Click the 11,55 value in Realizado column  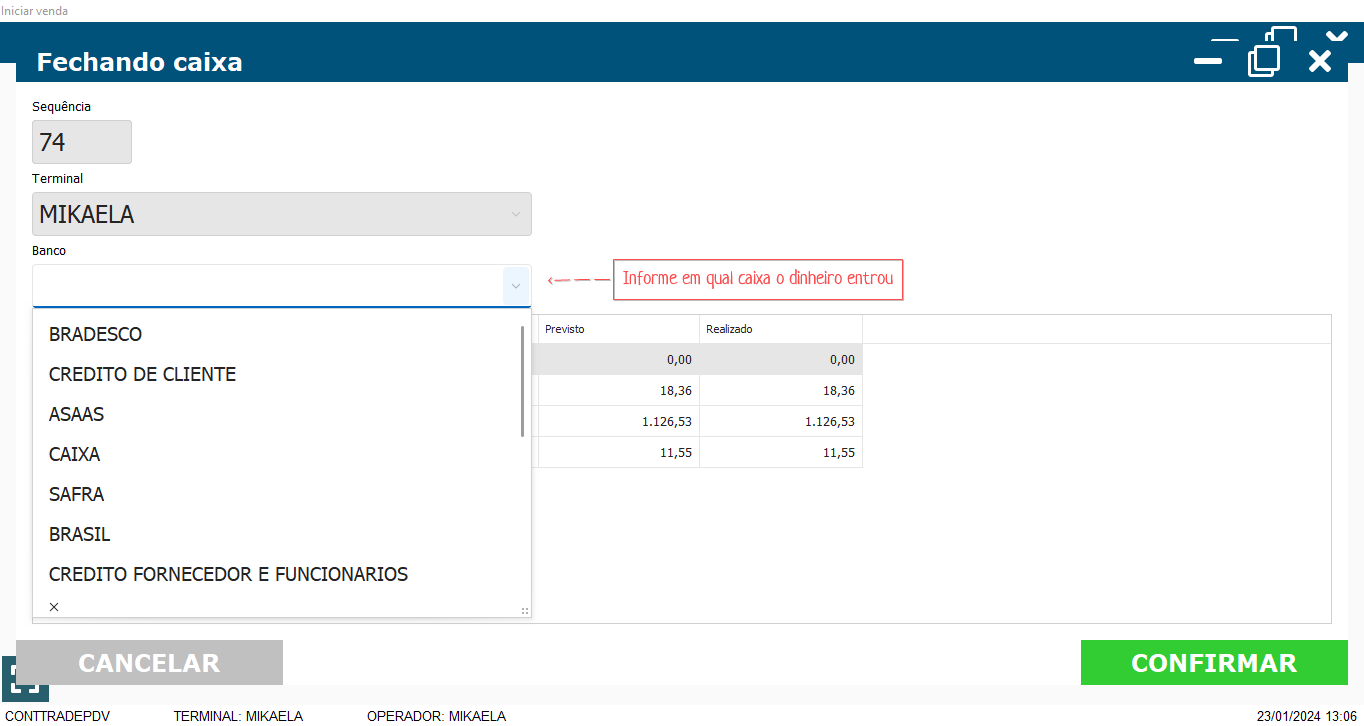pyautogui.click(x=781, y=453)
